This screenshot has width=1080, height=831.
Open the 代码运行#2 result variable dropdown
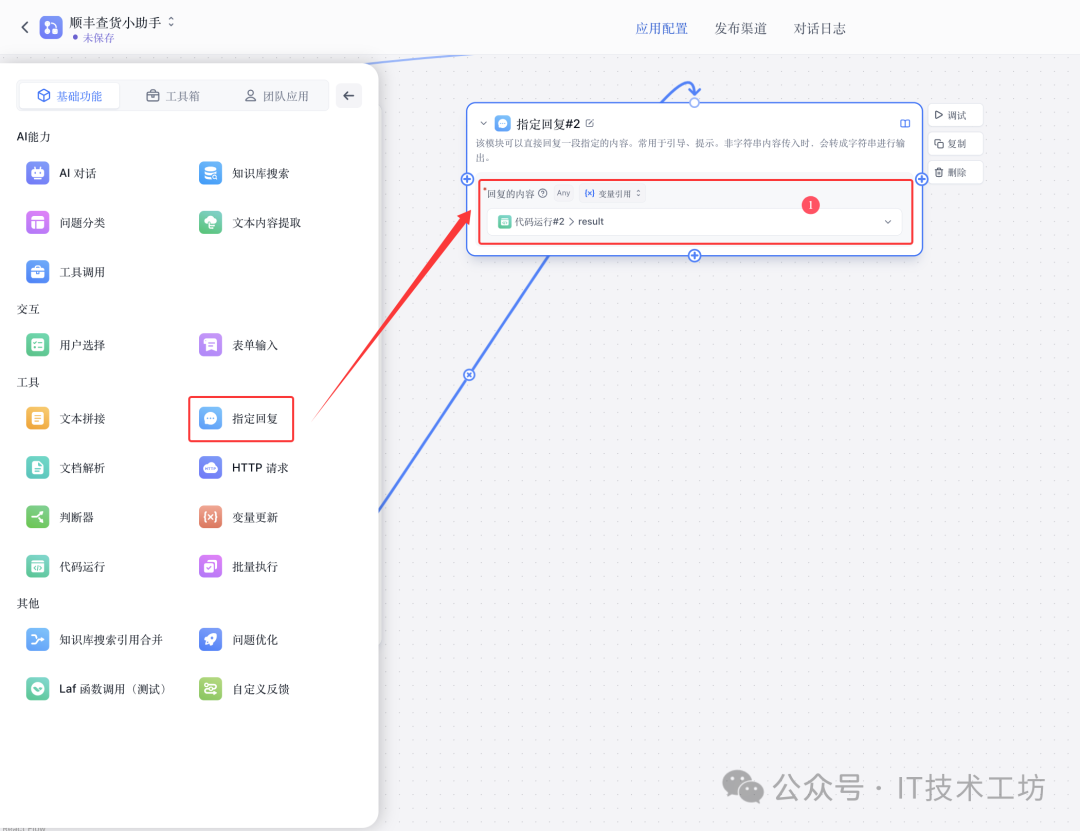pos(694,222)
